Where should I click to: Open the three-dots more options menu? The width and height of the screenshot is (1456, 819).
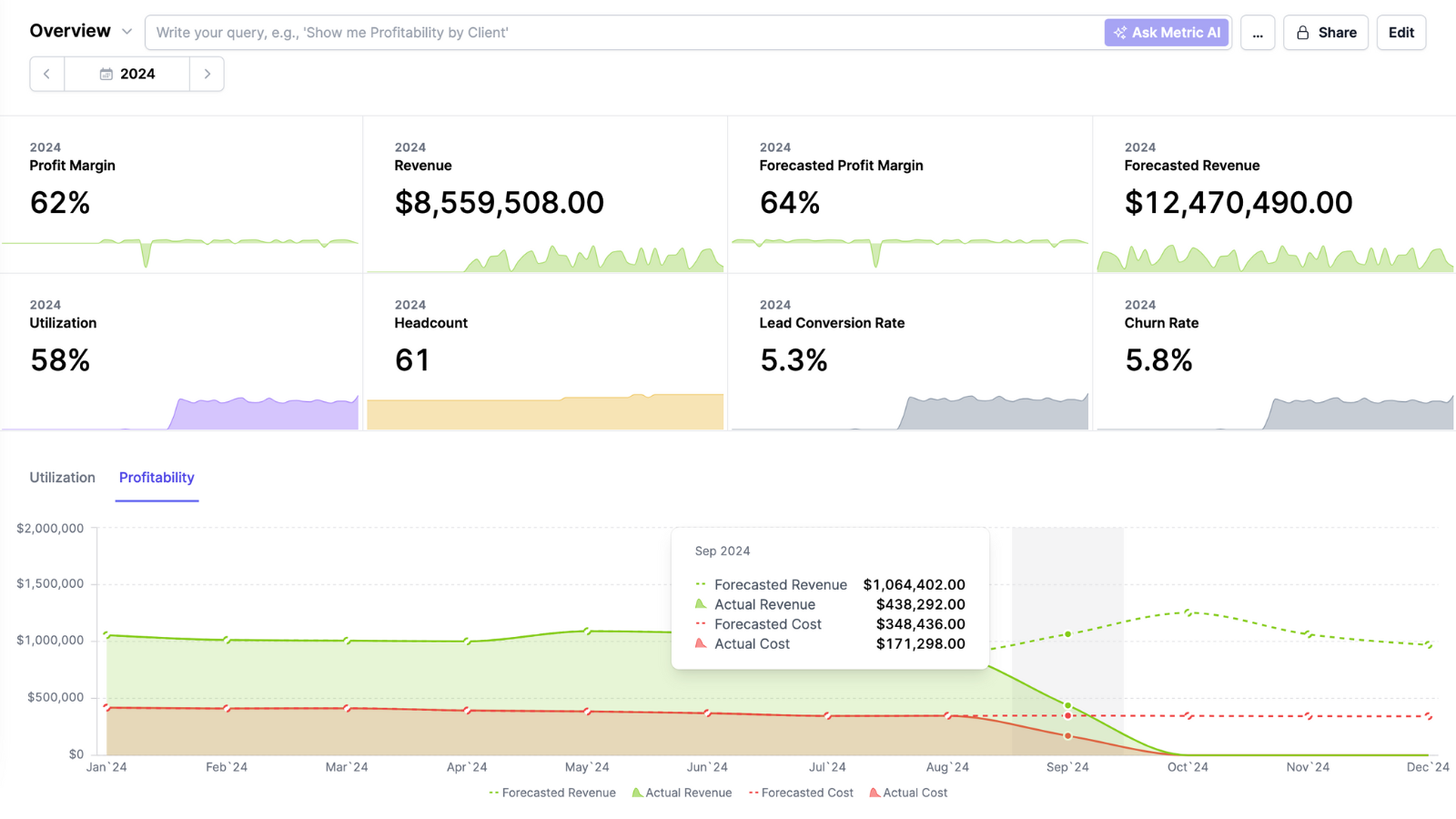(1258, 33)
